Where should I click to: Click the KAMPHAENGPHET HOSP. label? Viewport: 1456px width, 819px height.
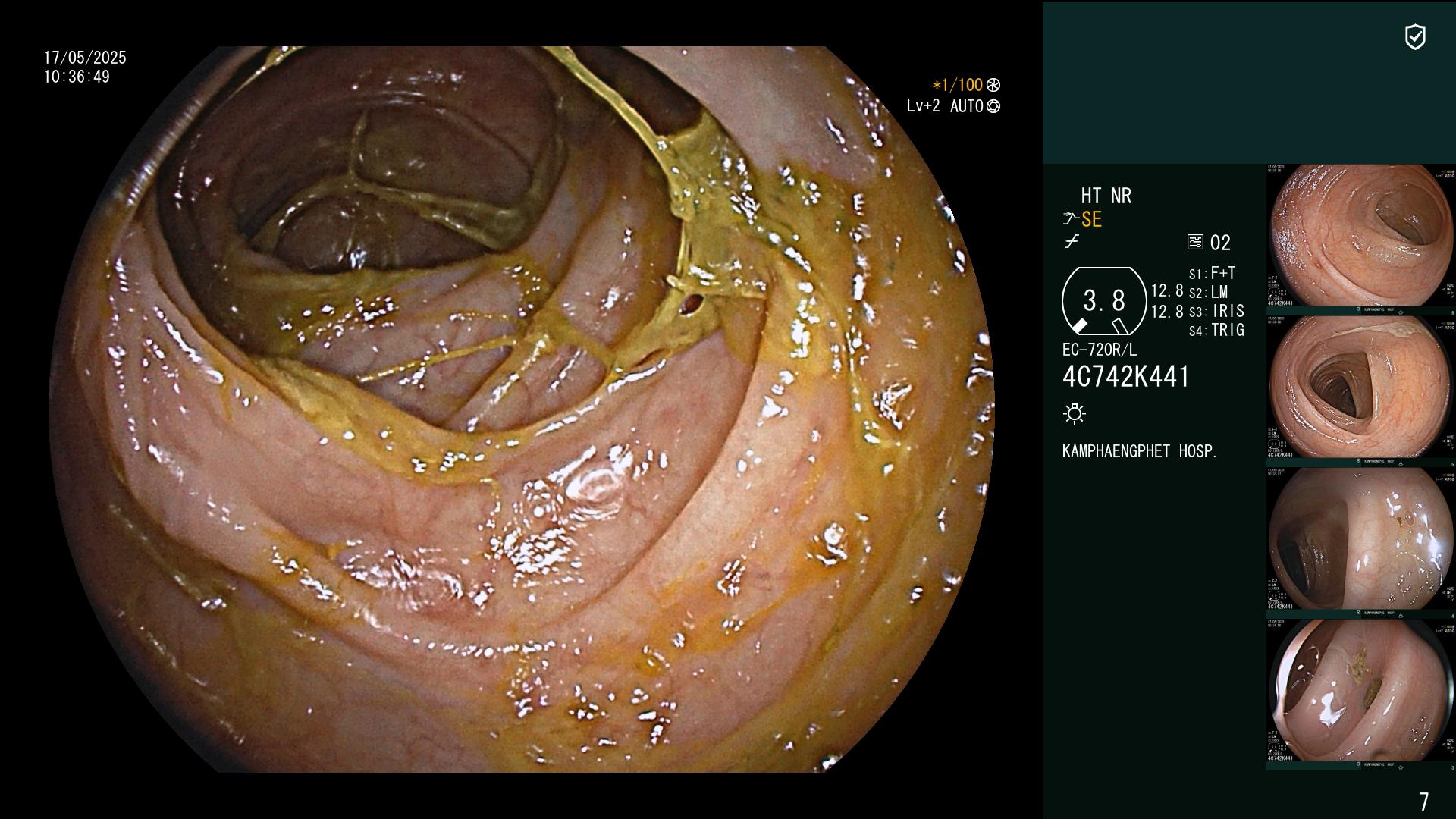(1140, 451)
